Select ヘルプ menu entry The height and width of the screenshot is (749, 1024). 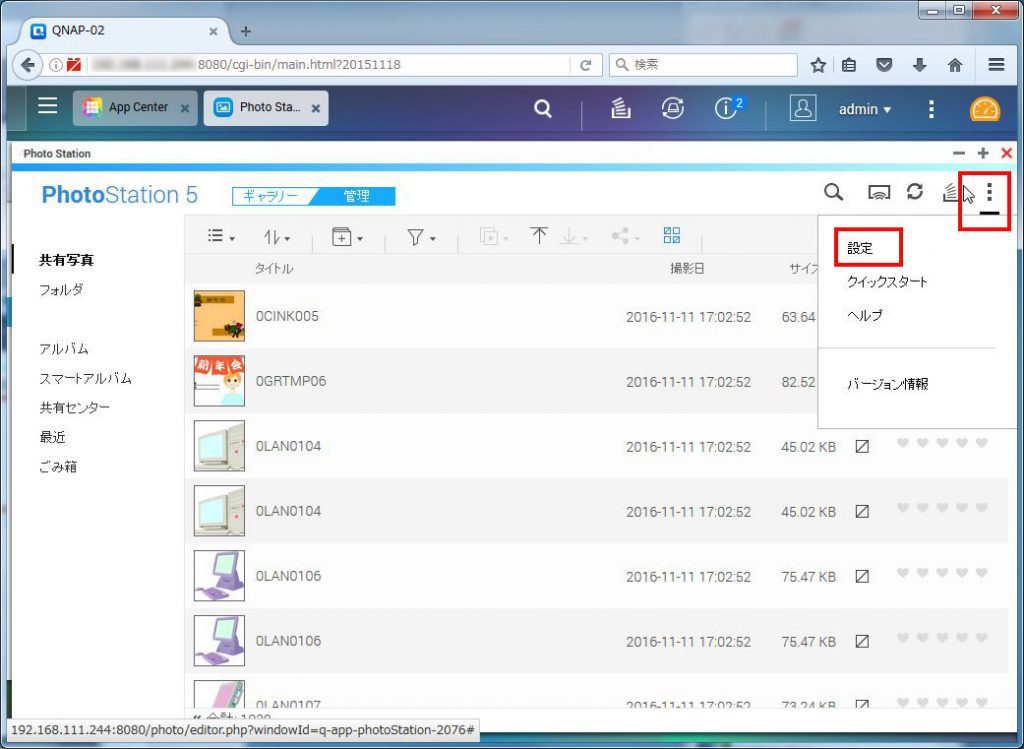865,315
